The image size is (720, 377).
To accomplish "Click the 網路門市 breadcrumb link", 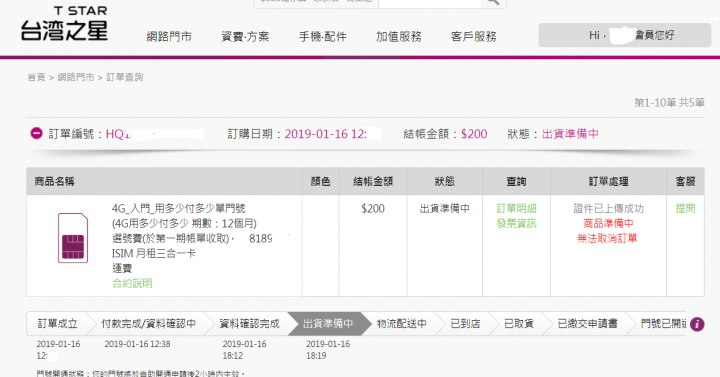I will coord(76,77).
